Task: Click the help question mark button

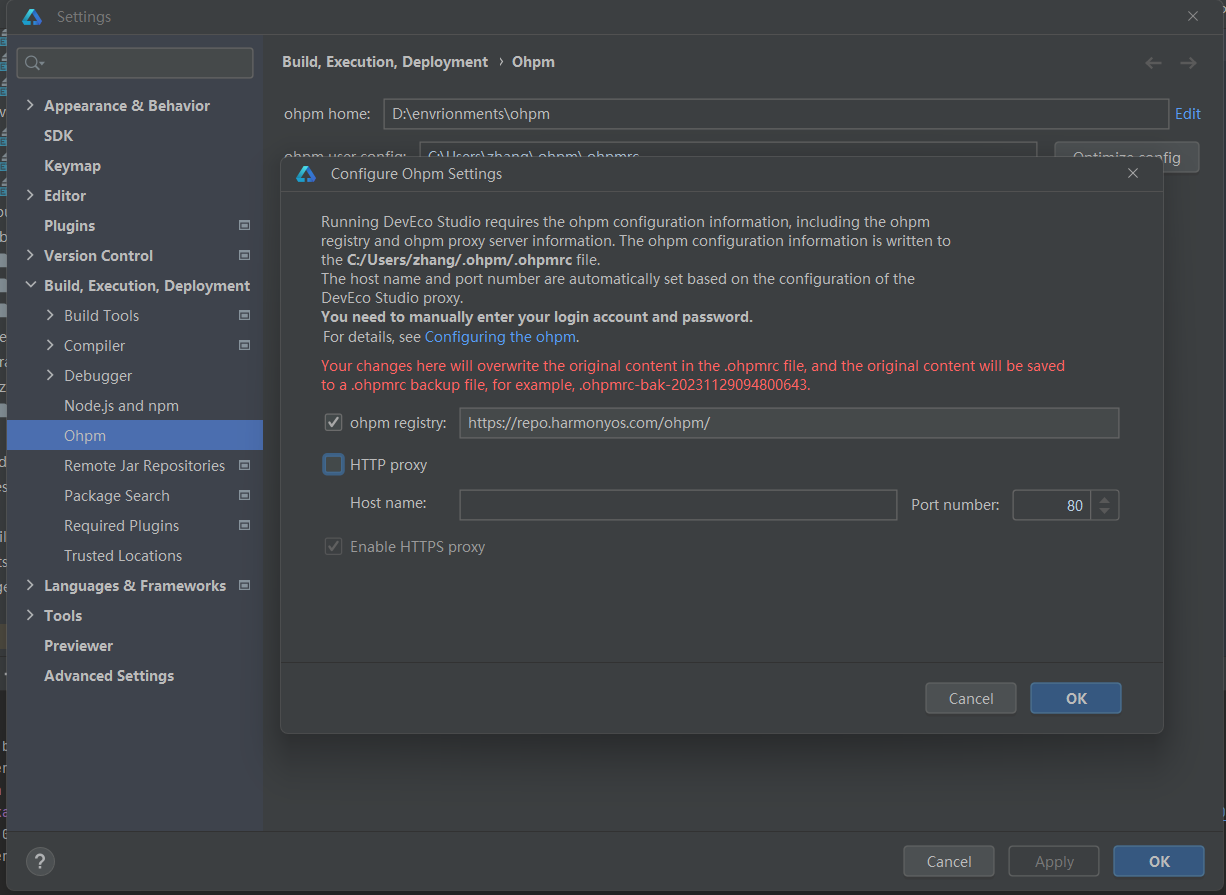Action: pyautogui.click(x=40, y=861)
